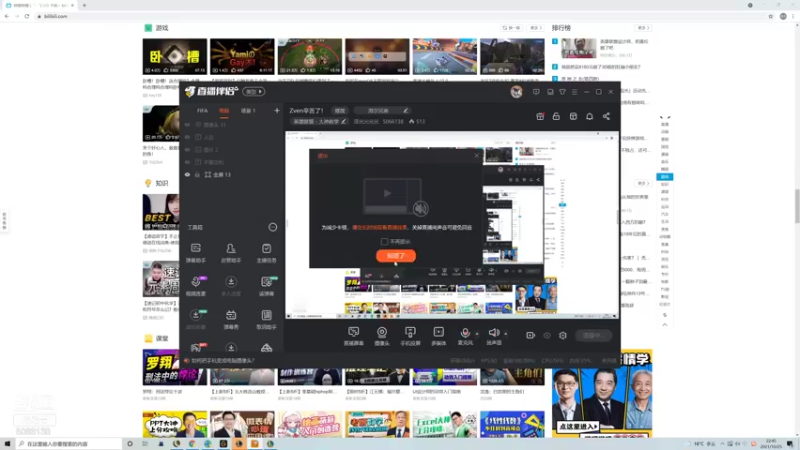Screen dimensions: 800x450
Task: Open 更多 in the 知识 section header
Action: click(x=643, y=183)
